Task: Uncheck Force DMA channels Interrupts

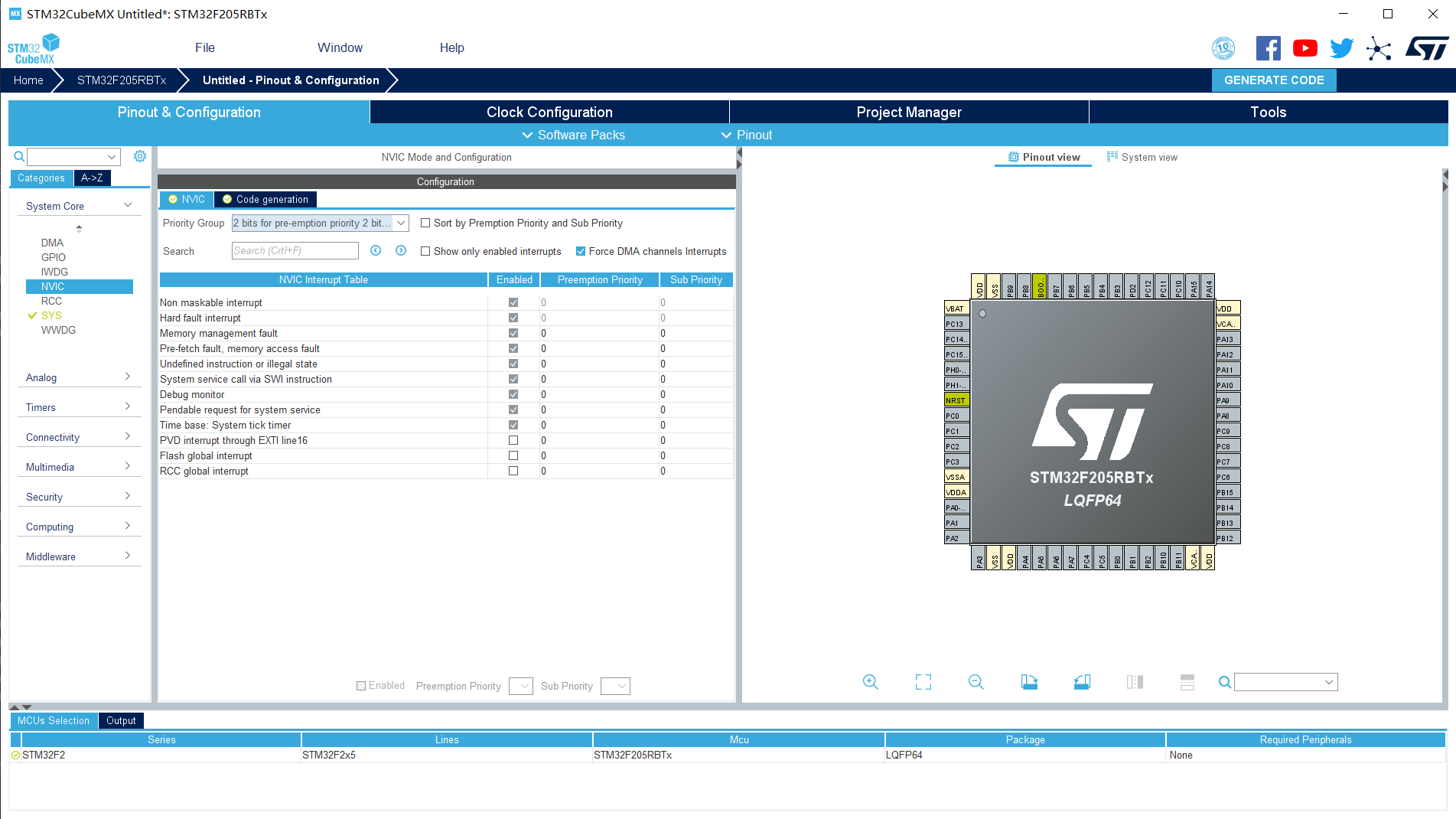Action: click(x=581, y=251)
